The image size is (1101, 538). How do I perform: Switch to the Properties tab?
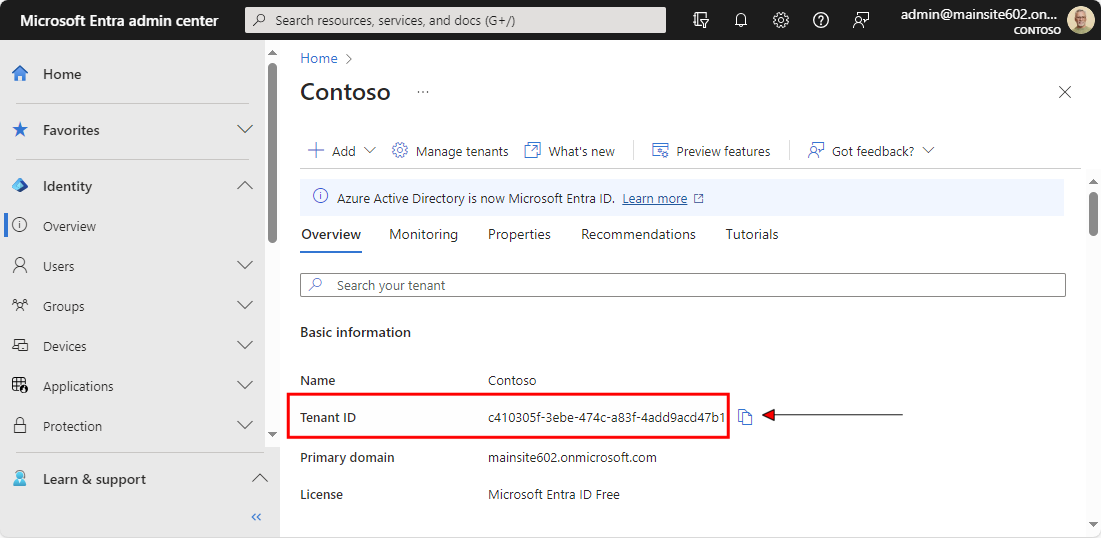[519, 235]
